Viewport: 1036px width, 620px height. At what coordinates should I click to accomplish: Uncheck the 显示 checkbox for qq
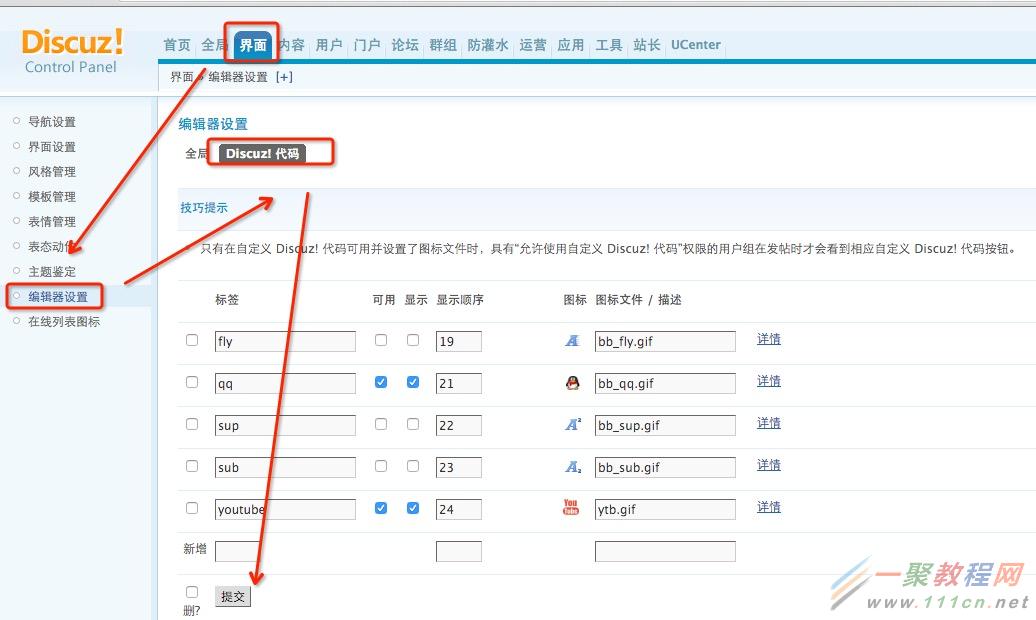[413, 382]
